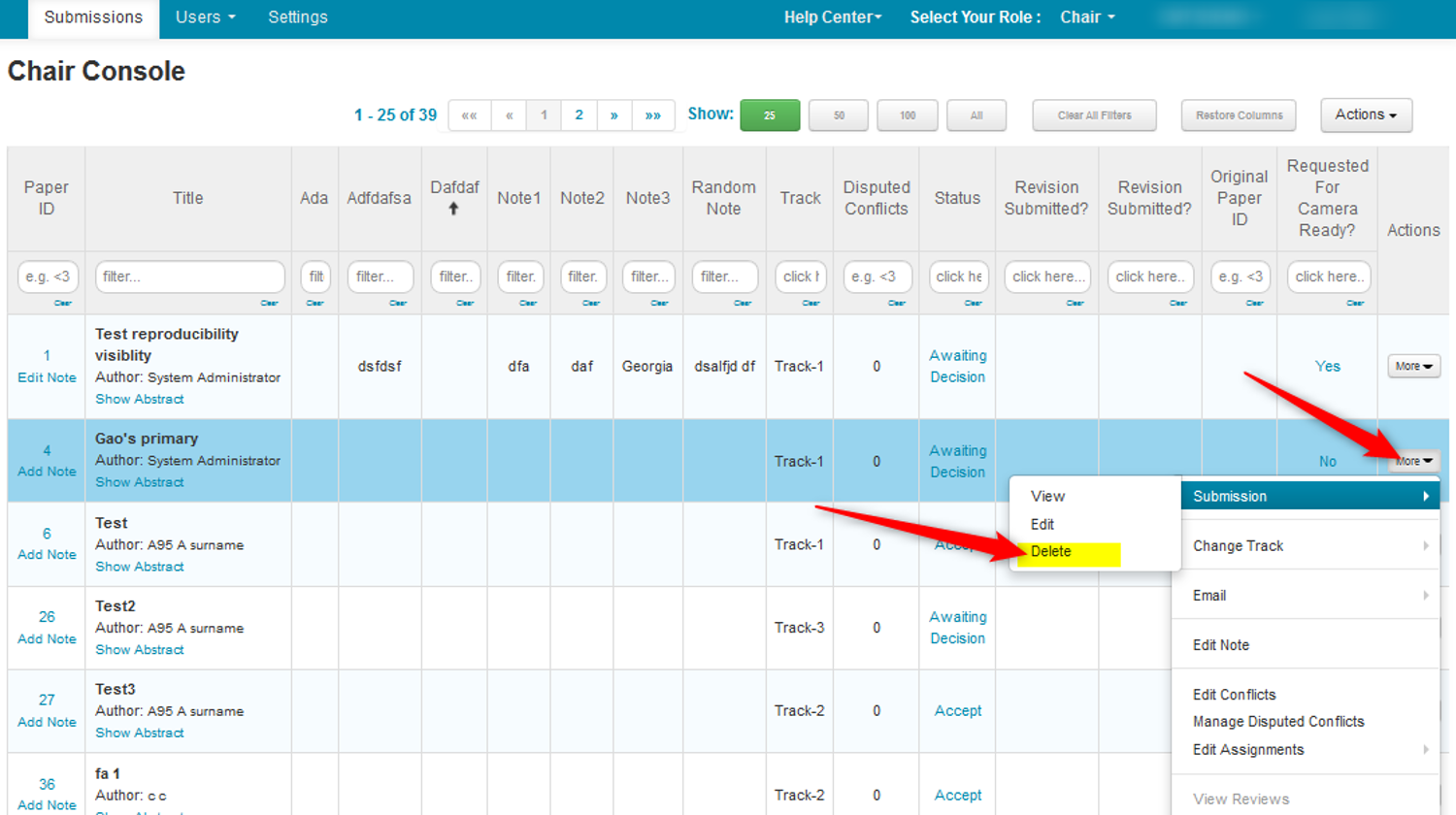Open Awaiting Decision status of paper 1

pyautogui.click(x=957, y=366)
